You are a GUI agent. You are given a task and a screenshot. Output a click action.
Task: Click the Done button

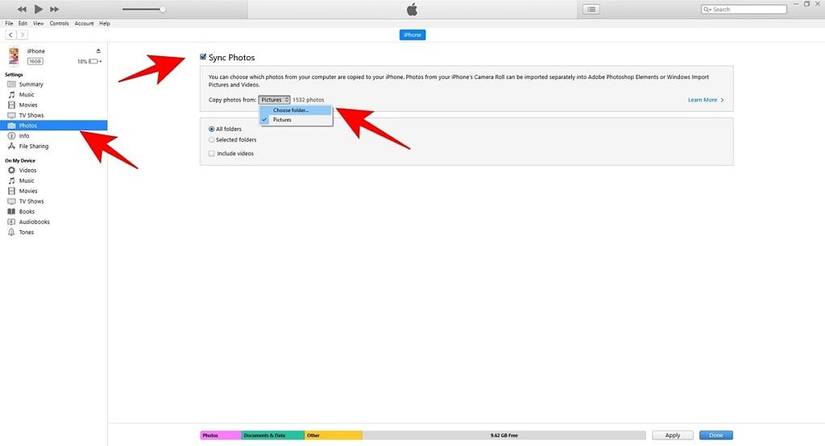(x=716, y=435)
